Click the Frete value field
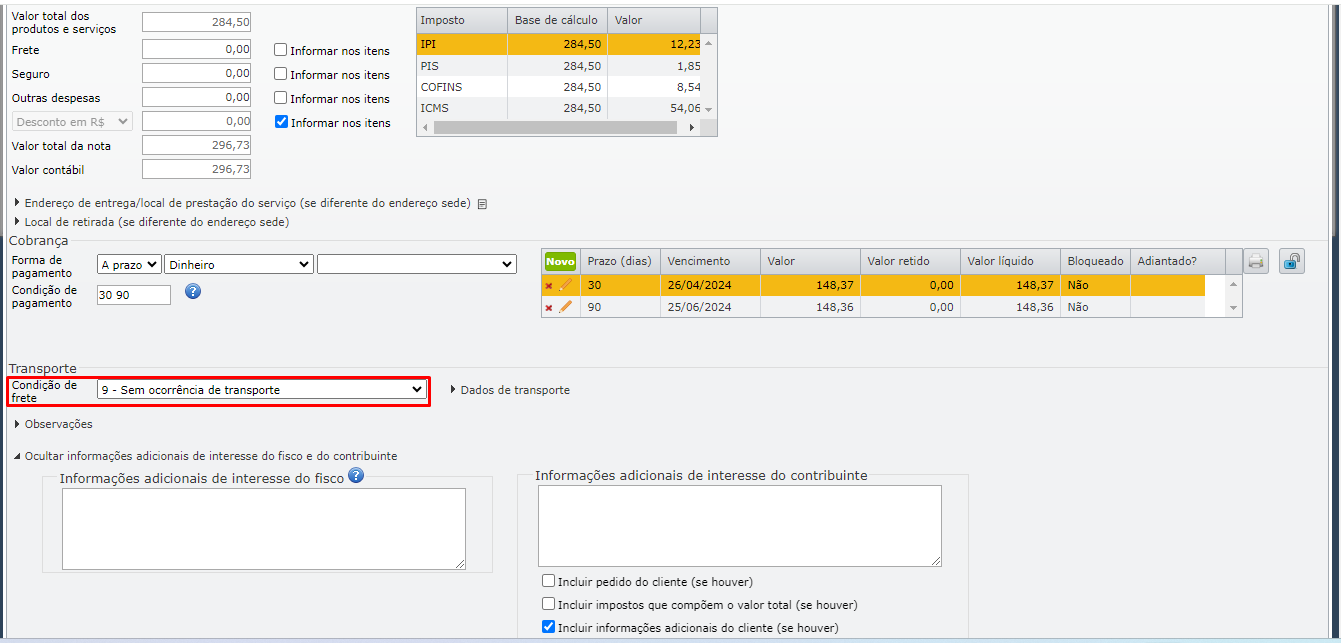1341x643 pixels. tap(196, 49)
